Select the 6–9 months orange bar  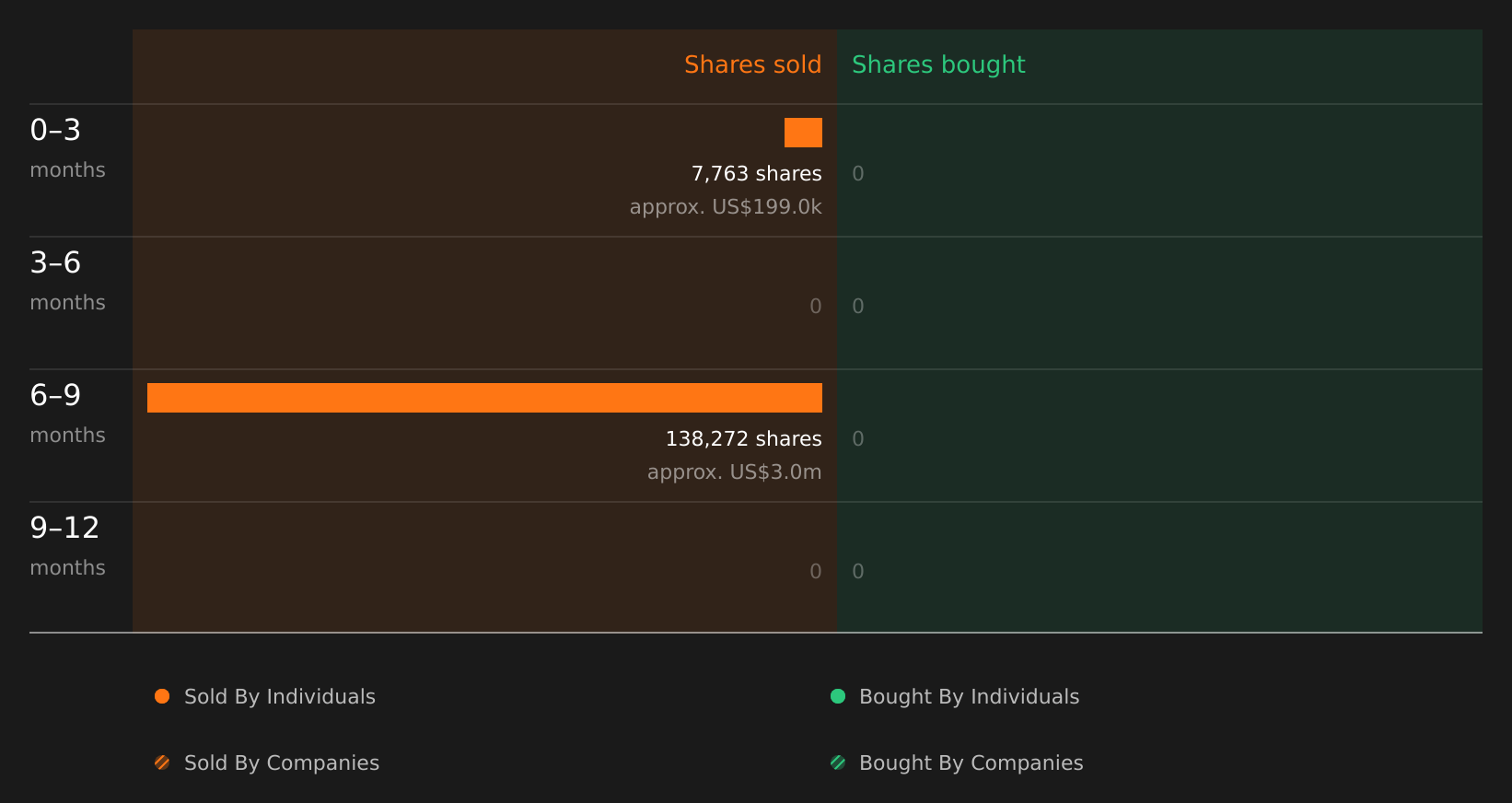coord(484,398)
